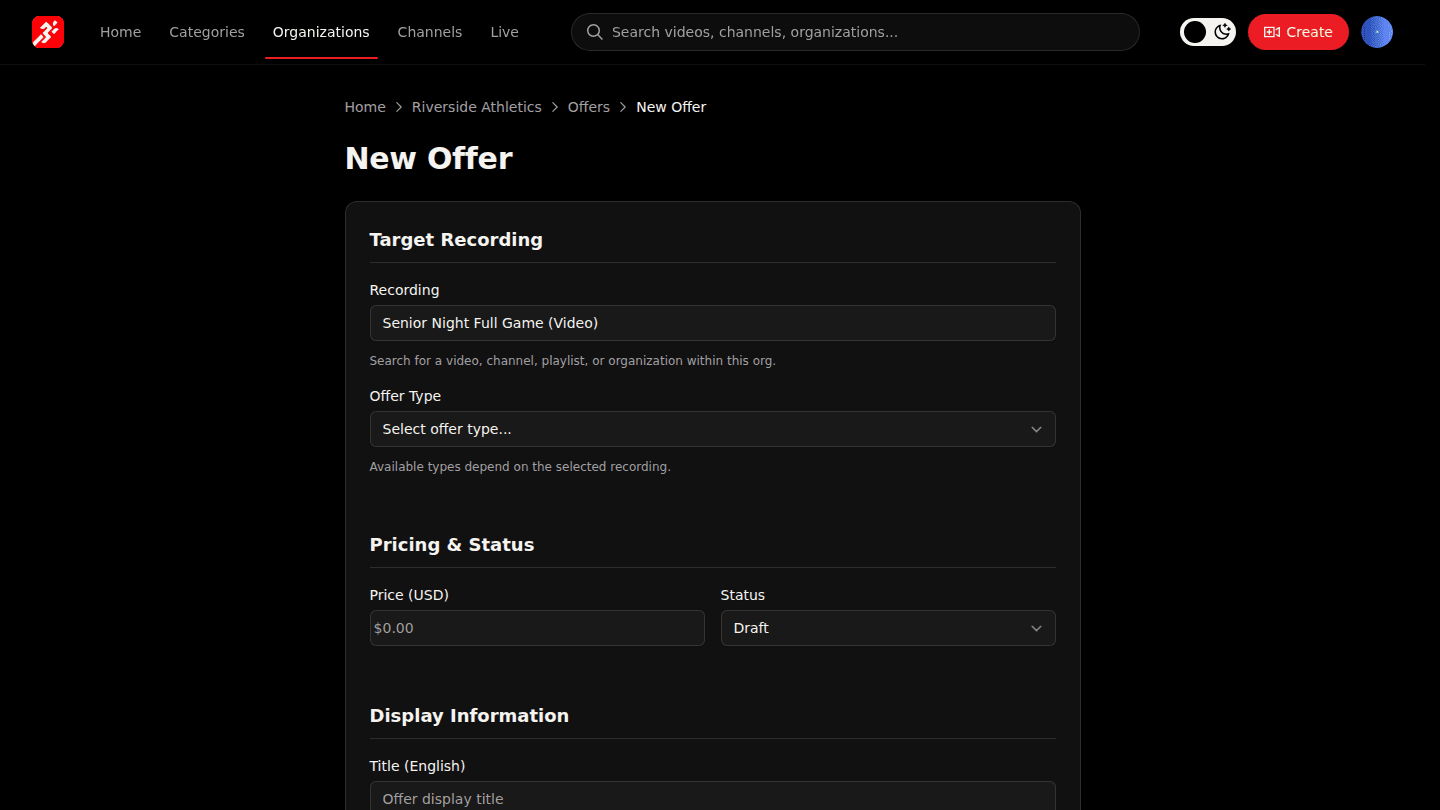Go to Home breadcrumb link
The width and height of the screenshot is (1440, 810).
365,107
